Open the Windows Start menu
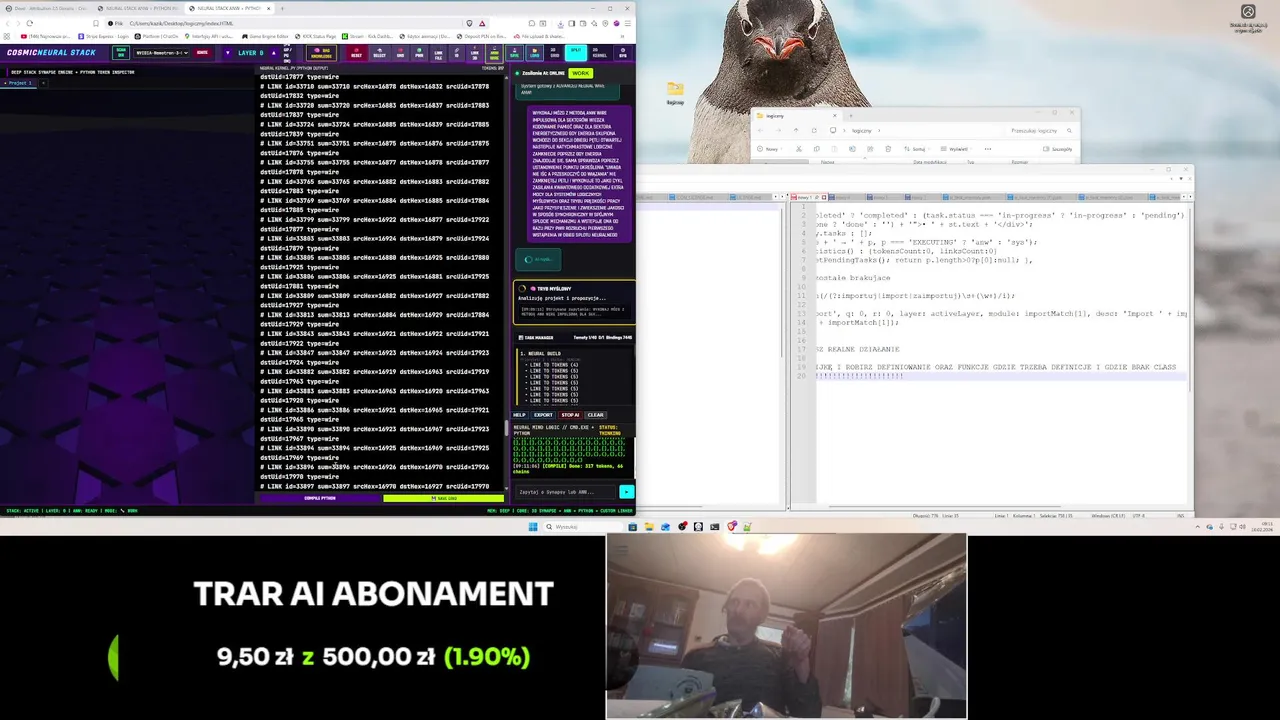This screenshot has width=1280, height=720. tap(533, 526)
